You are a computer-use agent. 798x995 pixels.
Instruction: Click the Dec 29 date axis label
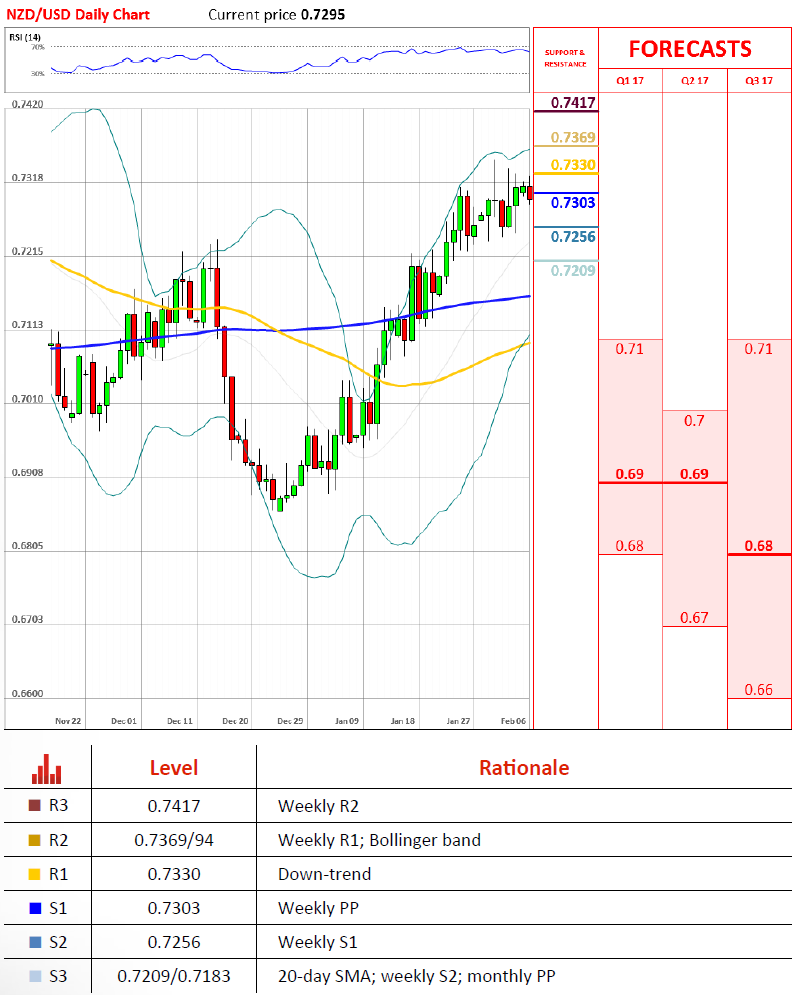[291, 721]
